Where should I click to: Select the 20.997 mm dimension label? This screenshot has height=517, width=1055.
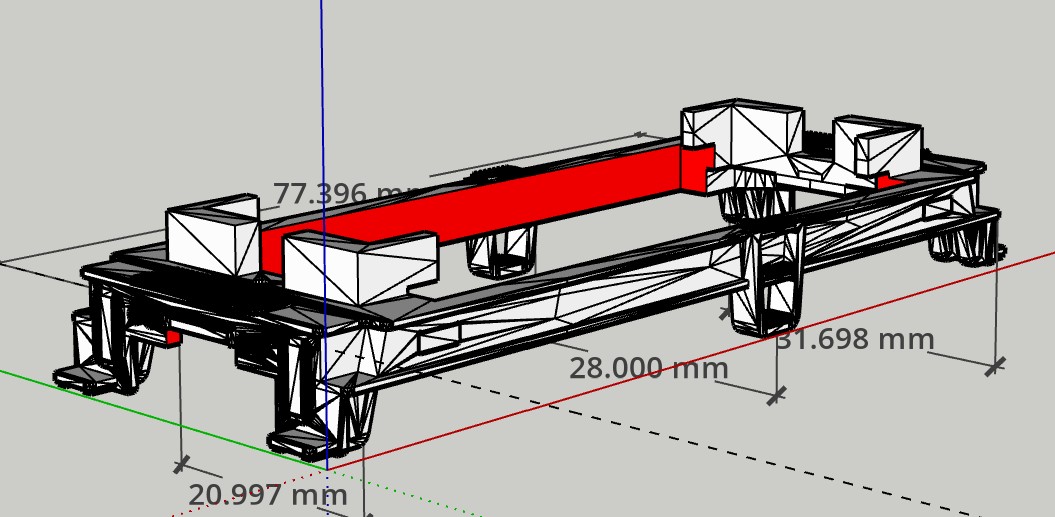pyautogui.click(x=268, y=495)
